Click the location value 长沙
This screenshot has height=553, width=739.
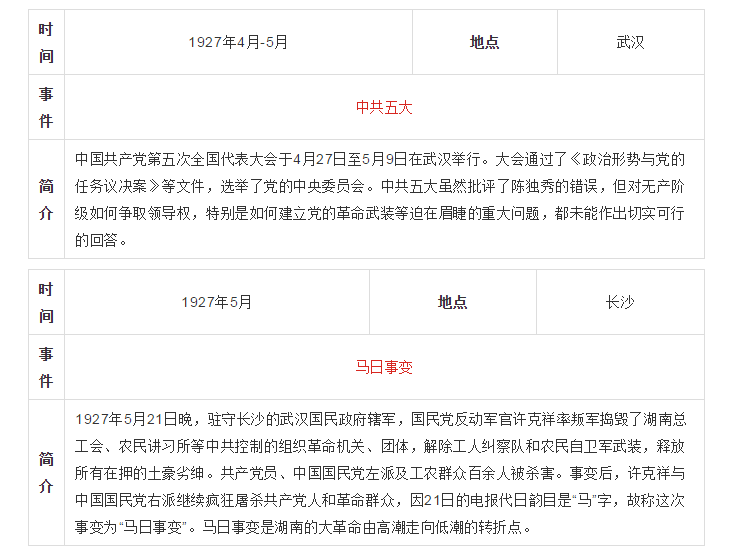click(620, 302)
